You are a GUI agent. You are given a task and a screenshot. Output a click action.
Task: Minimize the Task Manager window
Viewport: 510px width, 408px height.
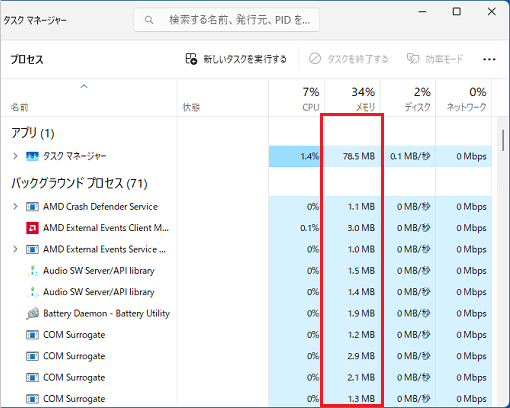coord(422,12)
